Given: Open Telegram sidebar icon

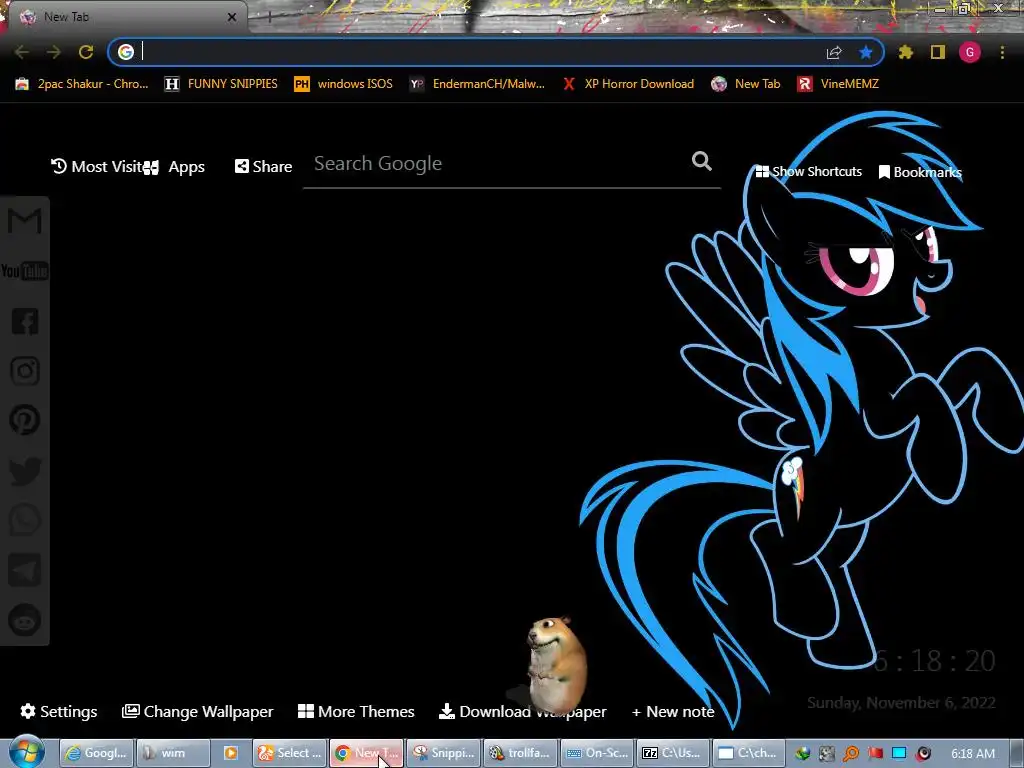Looking at the screenshot, I should [x=25, y=570].
